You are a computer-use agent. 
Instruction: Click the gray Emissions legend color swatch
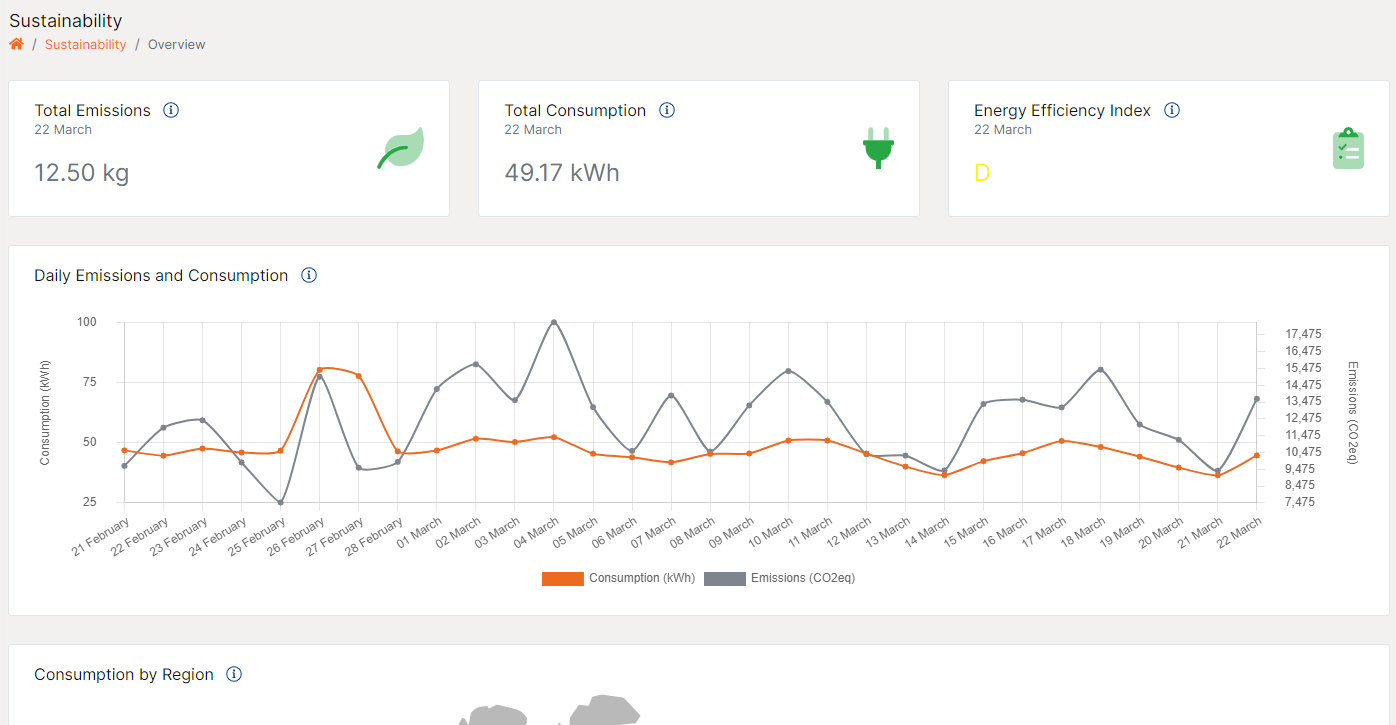tap(725, 578)
